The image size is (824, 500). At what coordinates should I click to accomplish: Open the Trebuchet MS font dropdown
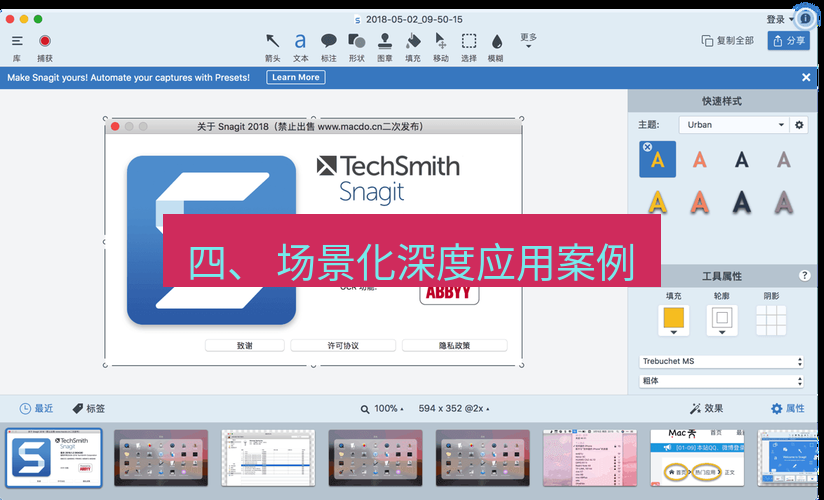tap(721, 362)
